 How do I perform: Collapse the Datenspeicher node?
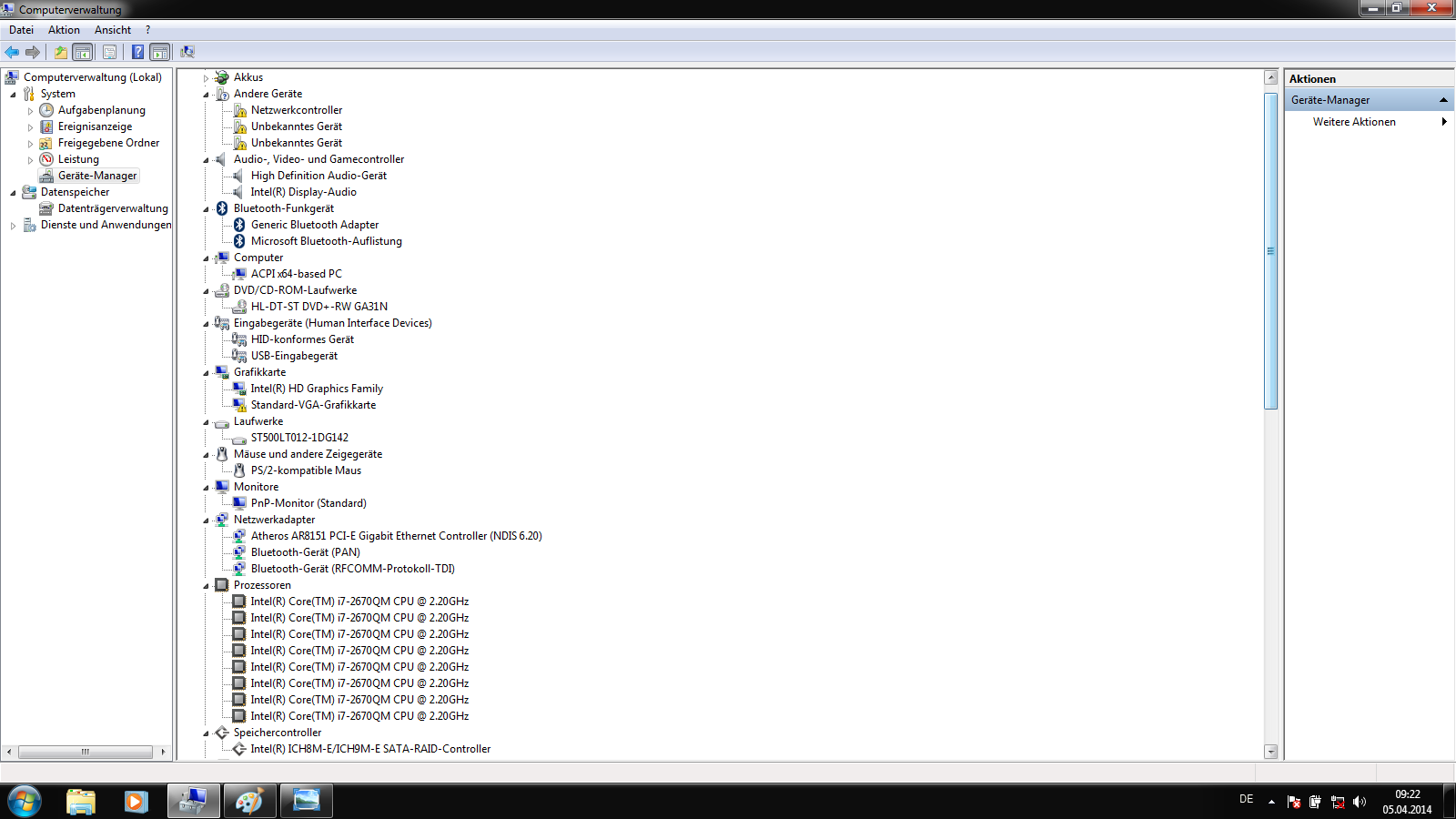point(13,193)
